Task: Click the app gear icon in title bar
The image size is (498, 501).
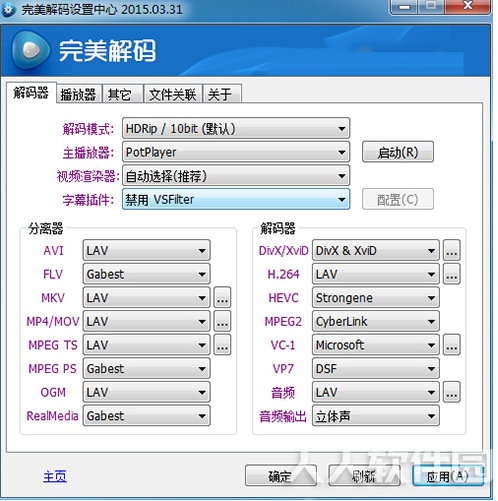Action: [x=8, y=9]
